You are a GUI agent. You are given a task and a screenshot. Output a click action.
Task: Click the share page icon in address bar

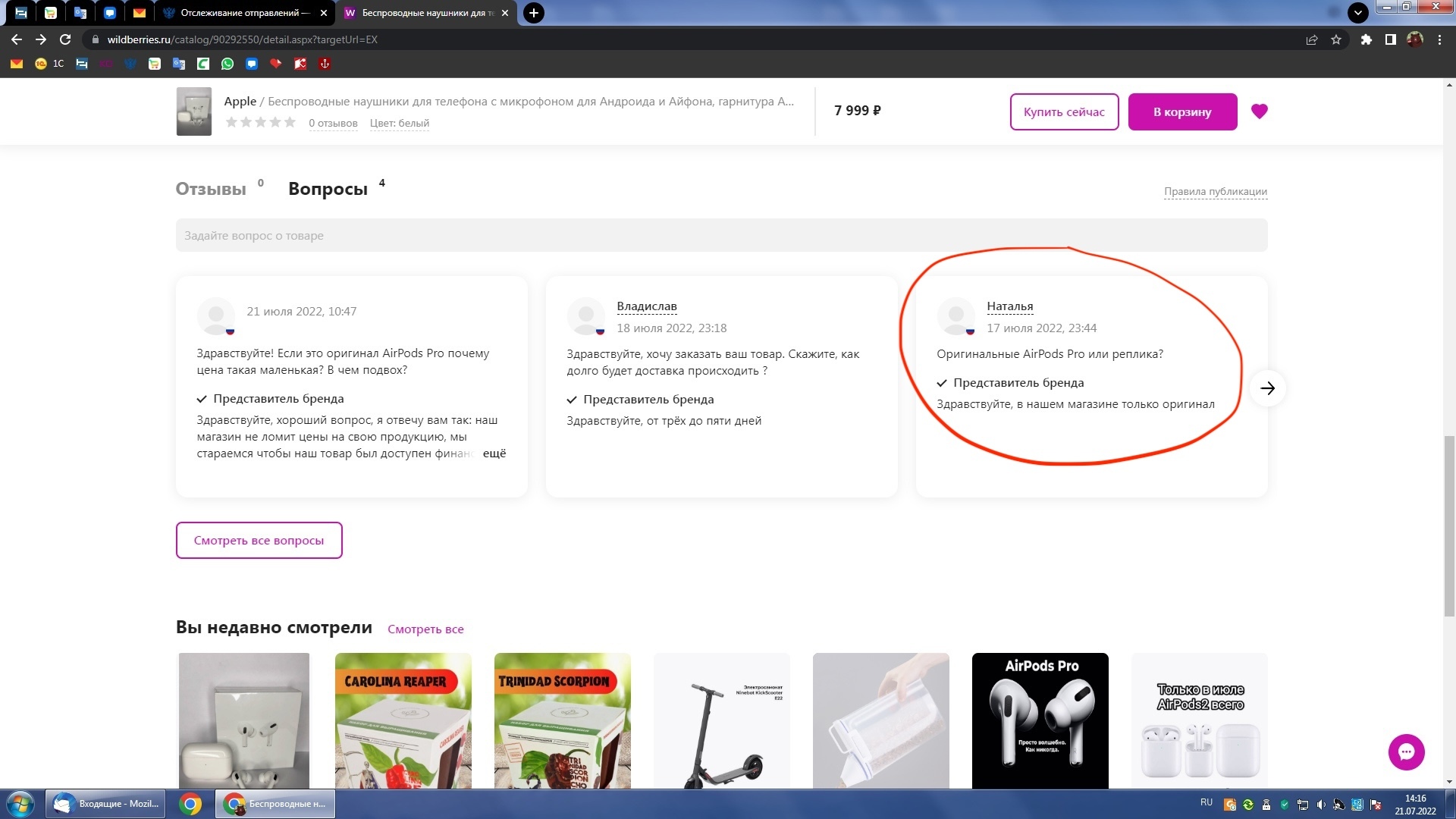(x=1312, y=39)
